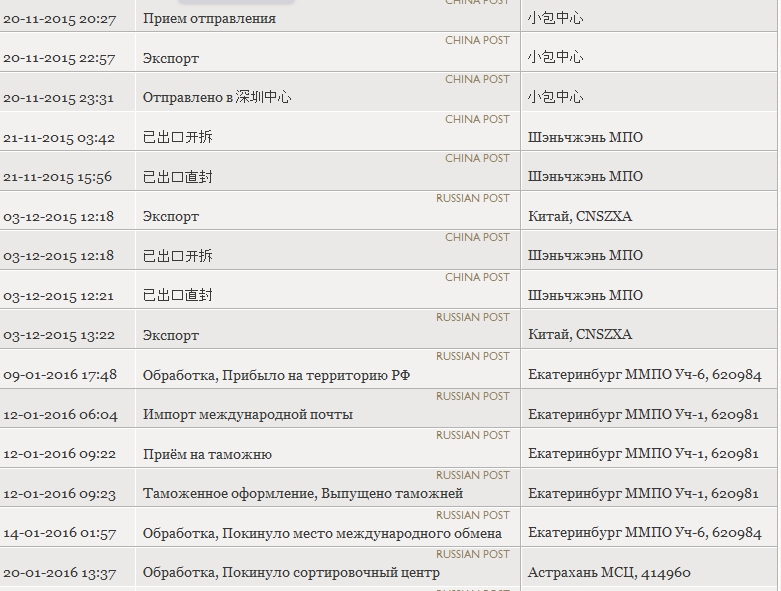Select the 'Импорт международной почты' status

click(x=248, y=414)
